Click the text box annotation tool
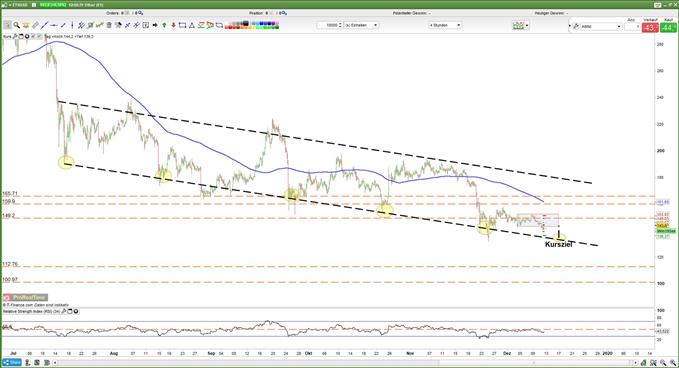 [146, 25]
